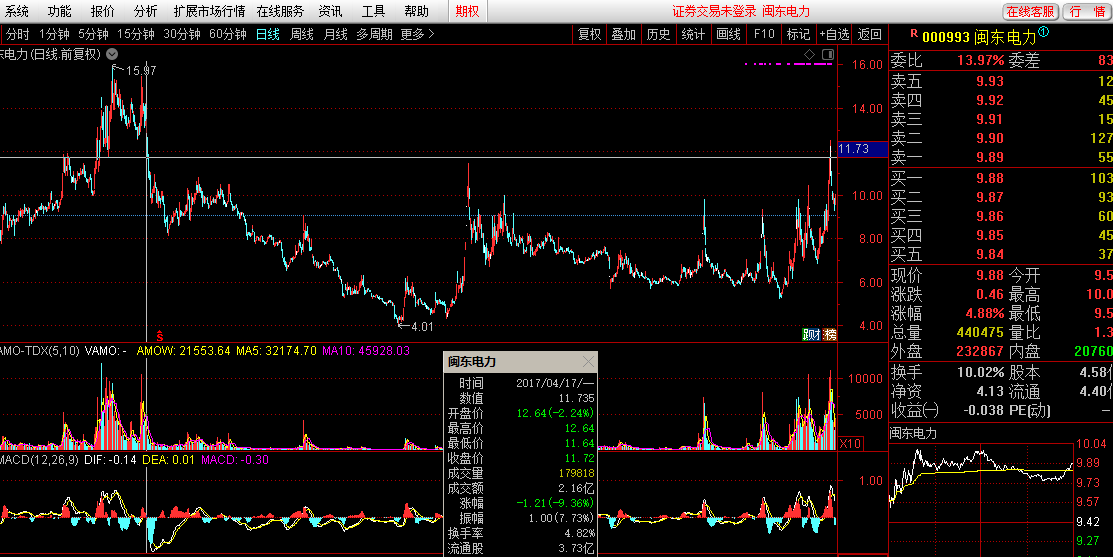The image size is (1113, 557).
Task: Open the 报价 menu
Action: pyautogui.click(x=103, y=11)
